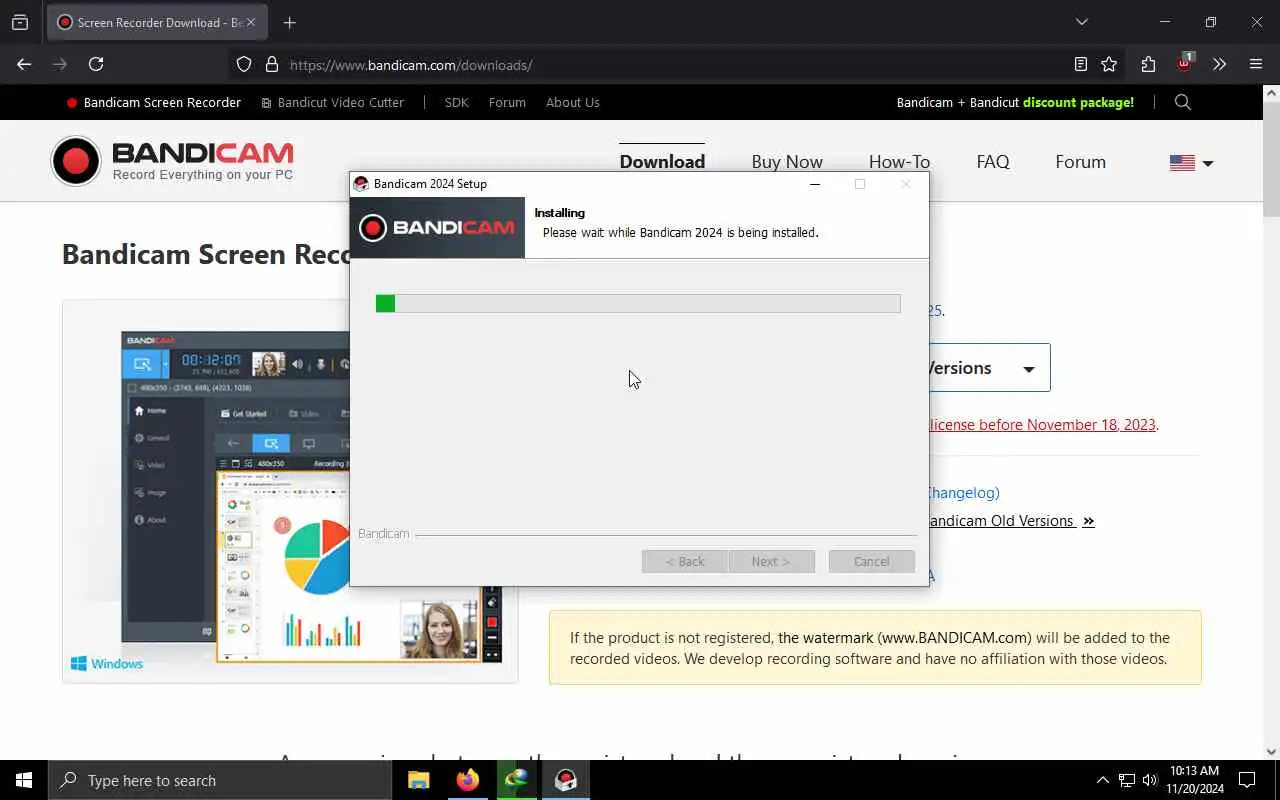Switch to Firefox in the taskbar
The width and height of the screenshot is (1280, 800).
pos(468,780)
